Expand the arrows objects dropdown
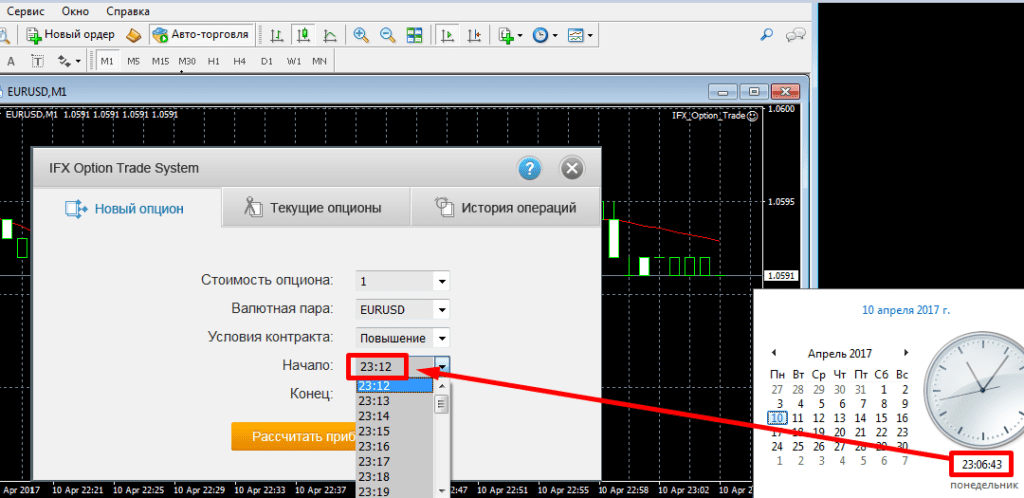 click(x=78, y=62)
